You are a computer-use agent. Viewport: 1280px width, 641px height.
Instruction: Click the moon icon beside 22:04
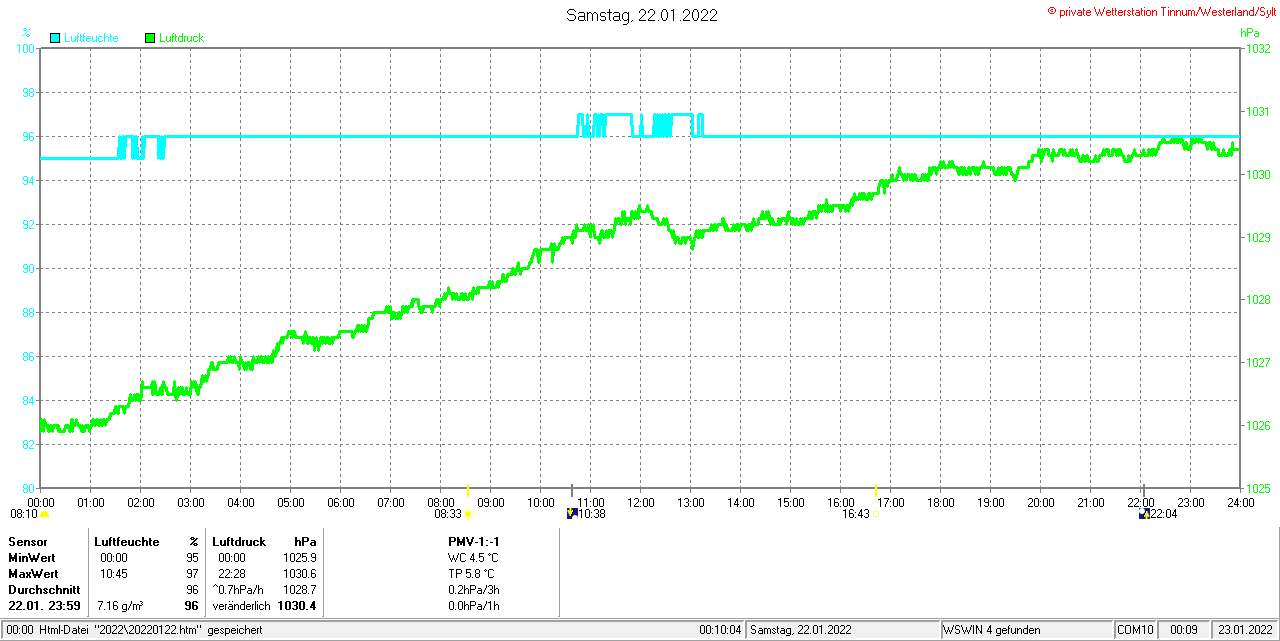1144,514
